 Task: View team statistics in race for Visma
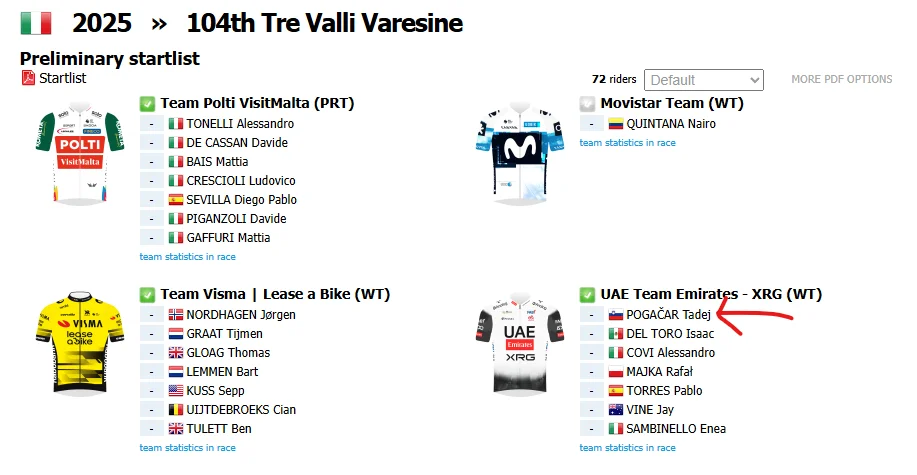188,448
